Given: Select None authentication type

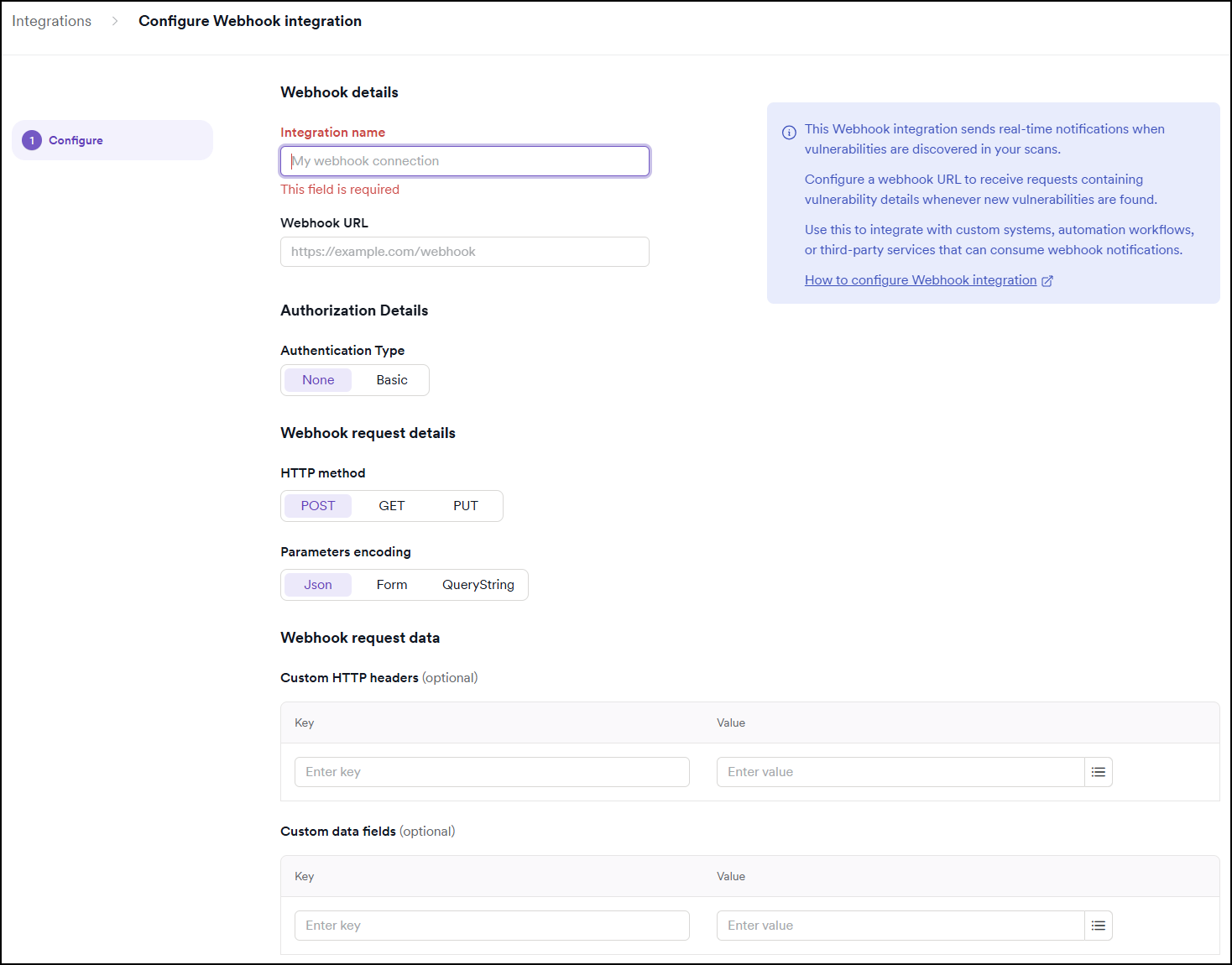Looking at the screenshot, I should (317, 379).
